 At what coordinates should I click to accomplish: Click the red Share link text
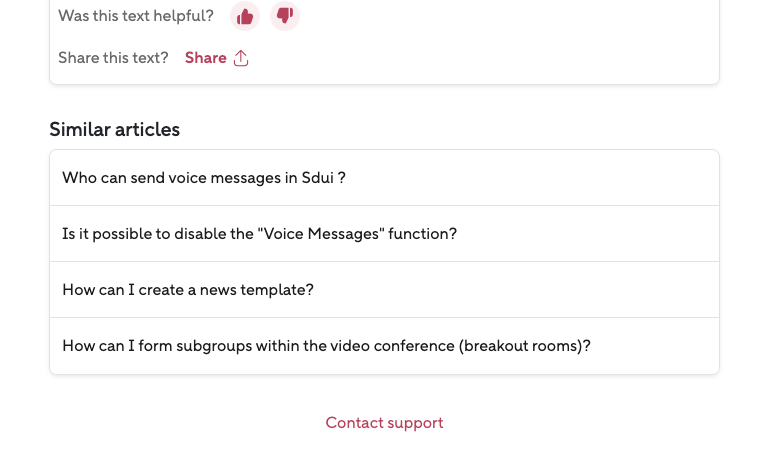[206, 58]
